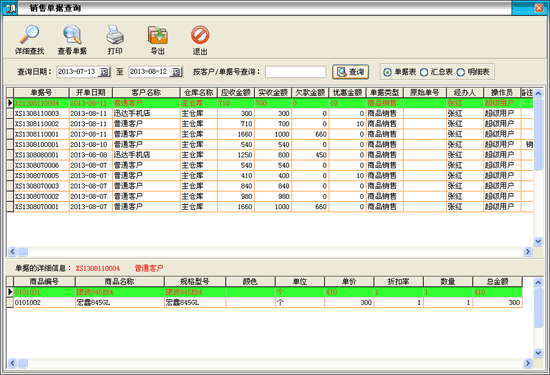This screenshot has height=375, width=550.
Task: Select row for document XS1308110003
Action: click(x=269, y=113)
